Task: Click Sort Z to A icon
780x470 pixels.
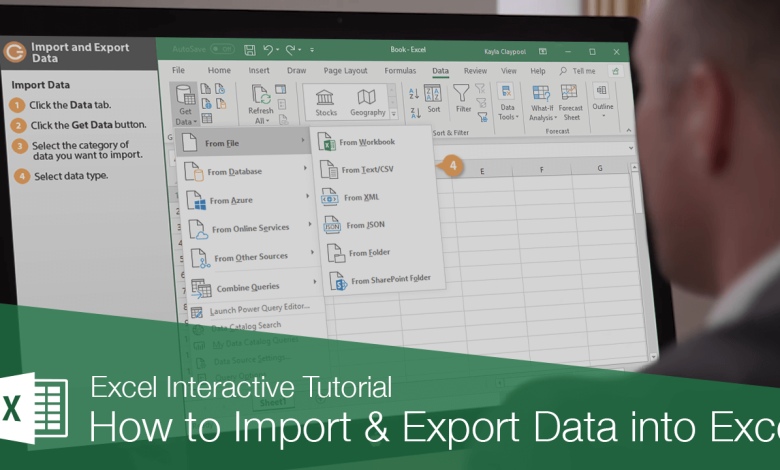Action: click(415, 113)
